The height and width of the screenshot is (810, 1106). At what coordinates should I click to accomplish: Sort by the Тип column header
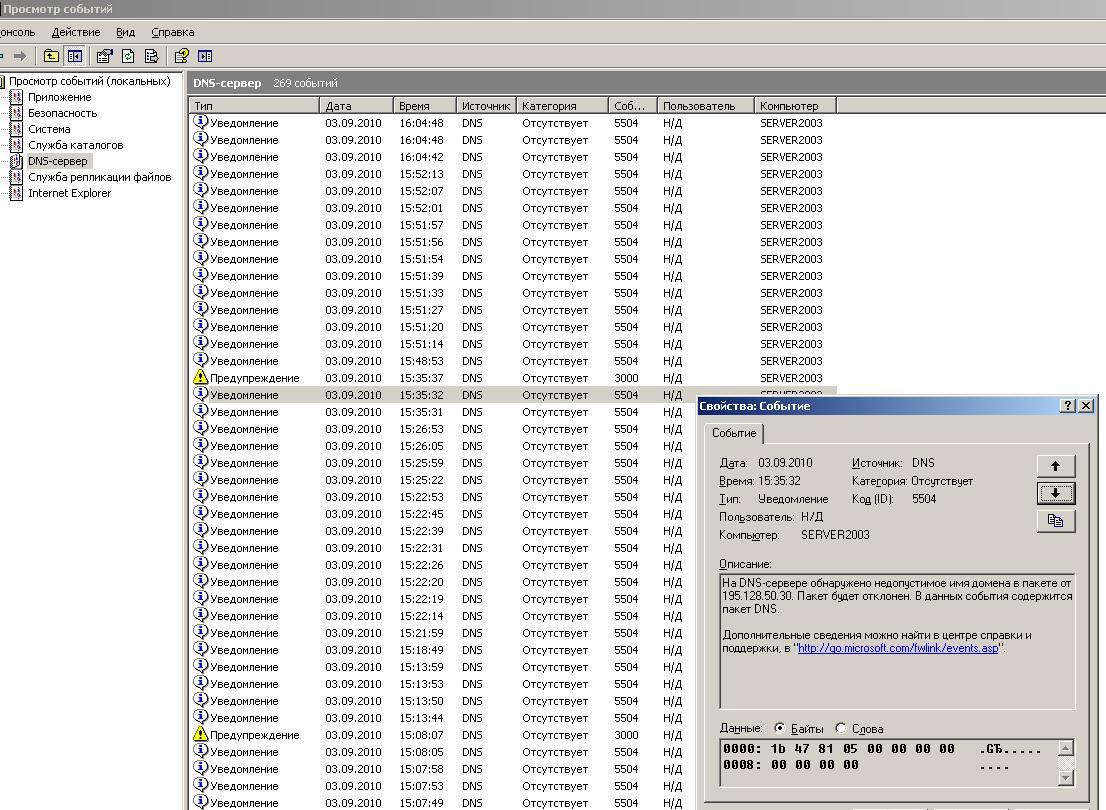[x=254, y=106]
